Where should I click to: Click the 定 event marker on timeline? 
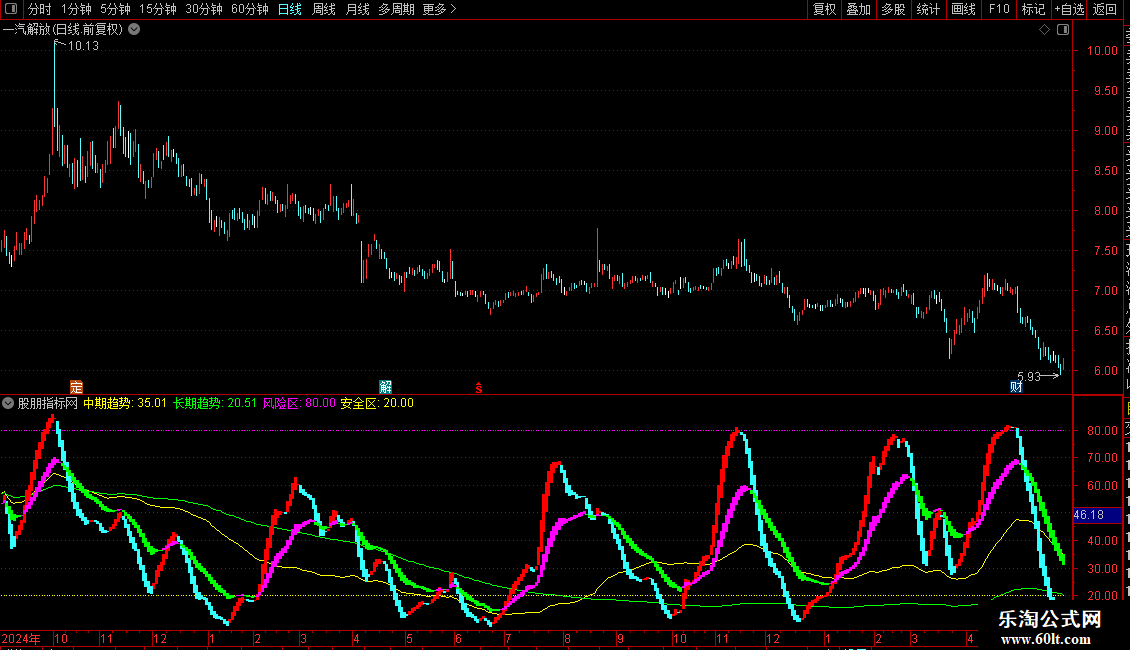(x=76, y=387)
